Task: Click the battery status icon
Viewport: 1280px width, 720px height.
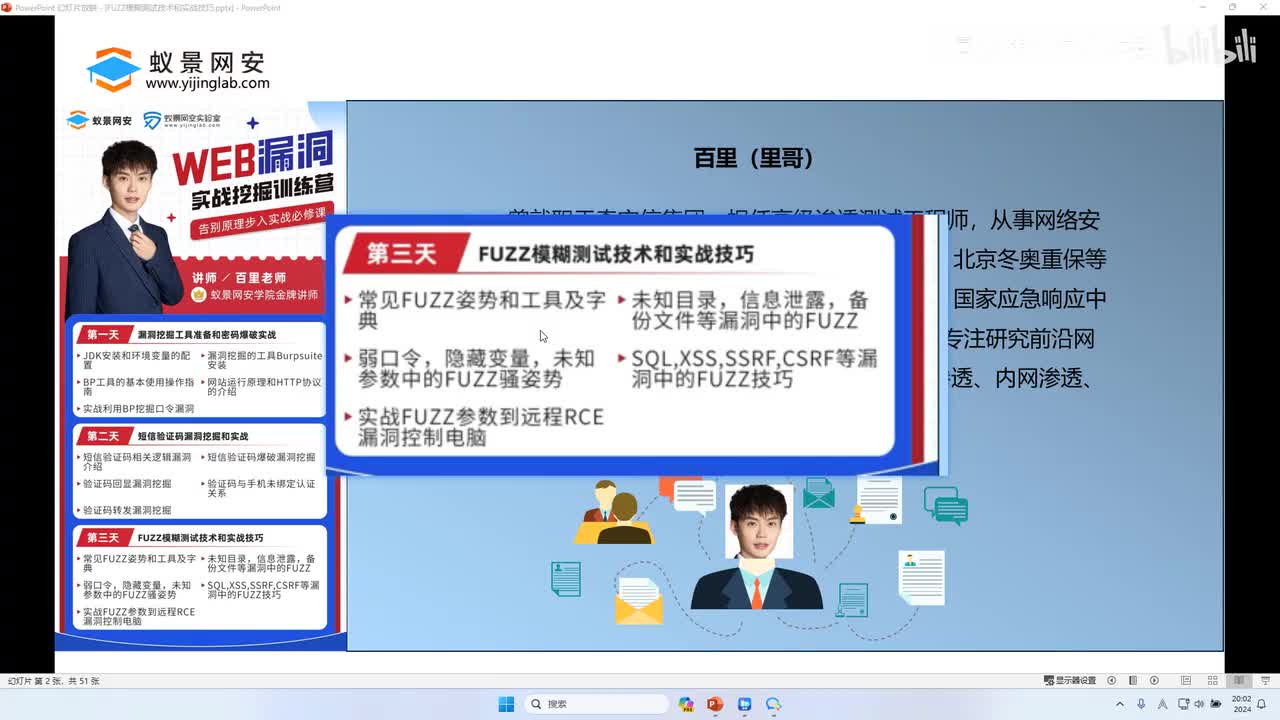Action: (x=1216, y=704)
